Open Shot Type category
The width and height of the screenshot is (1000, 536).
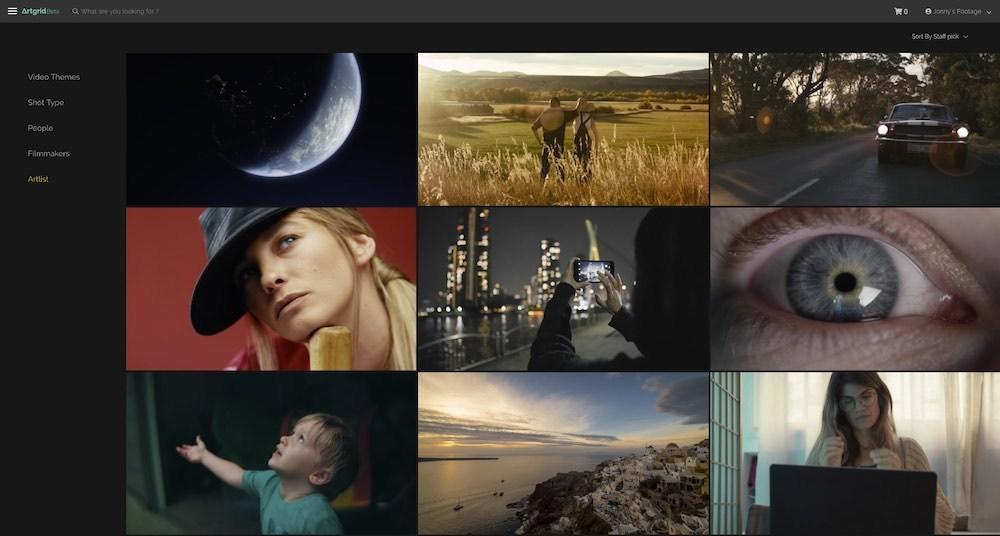(46, 103)
